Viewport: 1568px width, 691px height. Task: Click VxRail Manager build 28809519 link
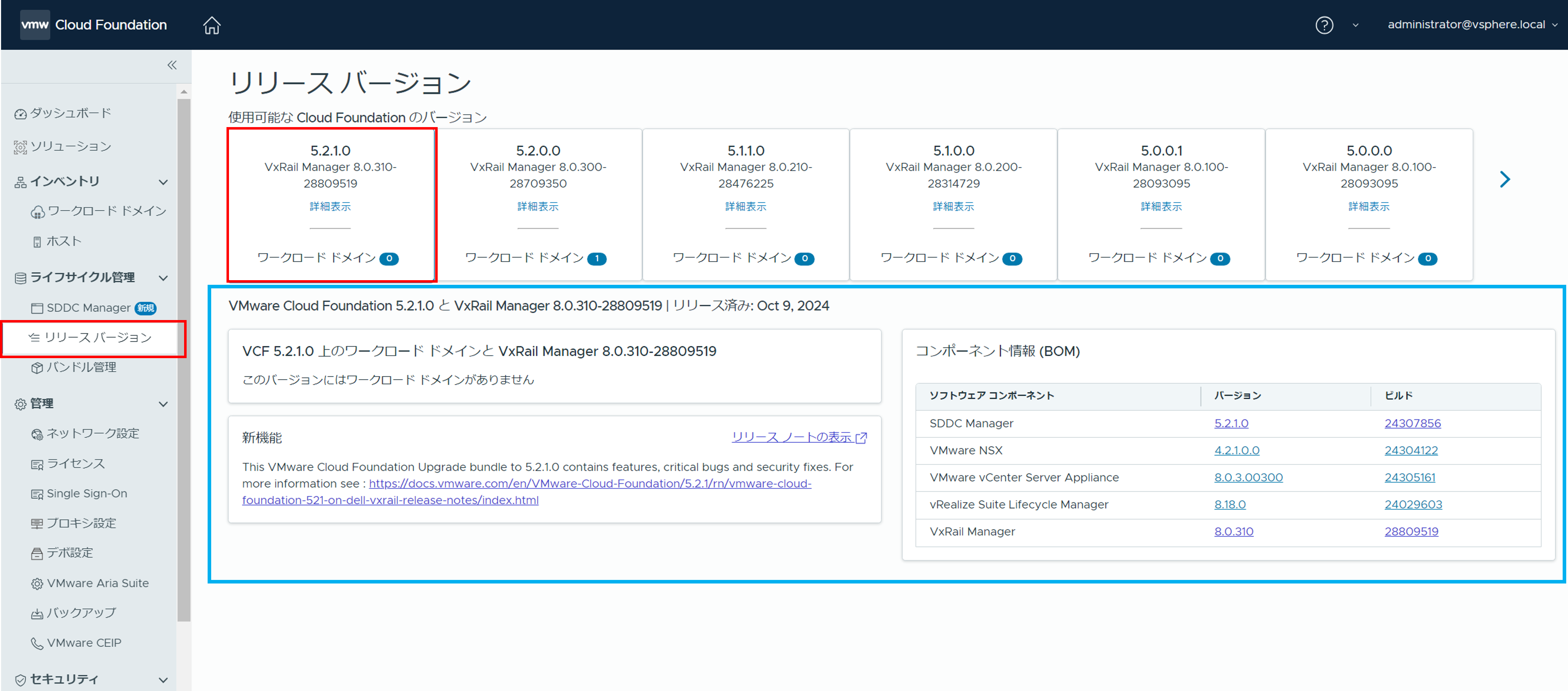(1411, 532)
